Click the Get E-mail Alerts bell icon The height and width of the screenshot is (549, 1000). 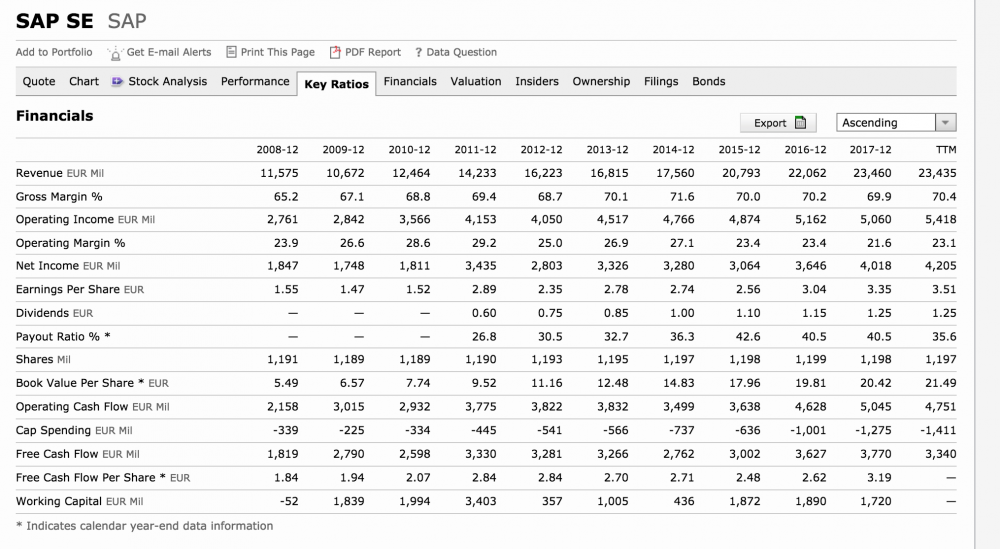click(x=113, y=53)
